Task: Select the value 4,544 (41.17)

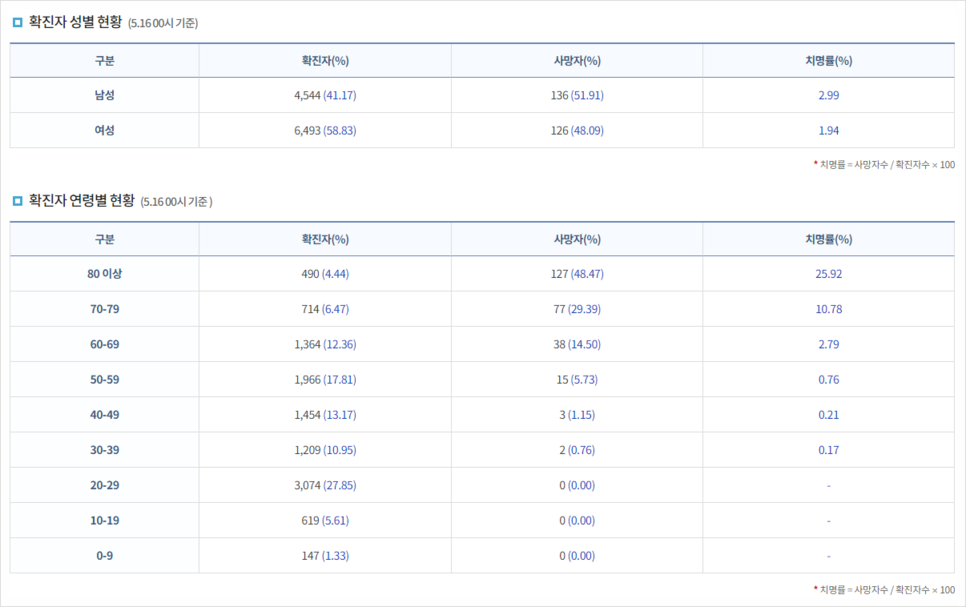Action: click(x=325, y=95)
